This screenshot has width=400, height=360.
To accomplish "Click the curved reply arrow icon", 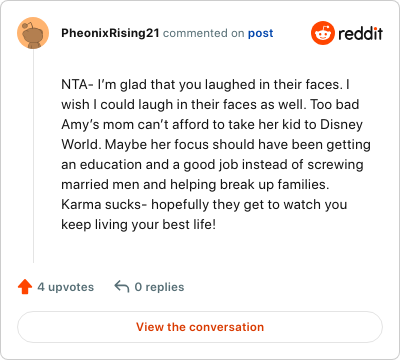I will tap(122, 287).
